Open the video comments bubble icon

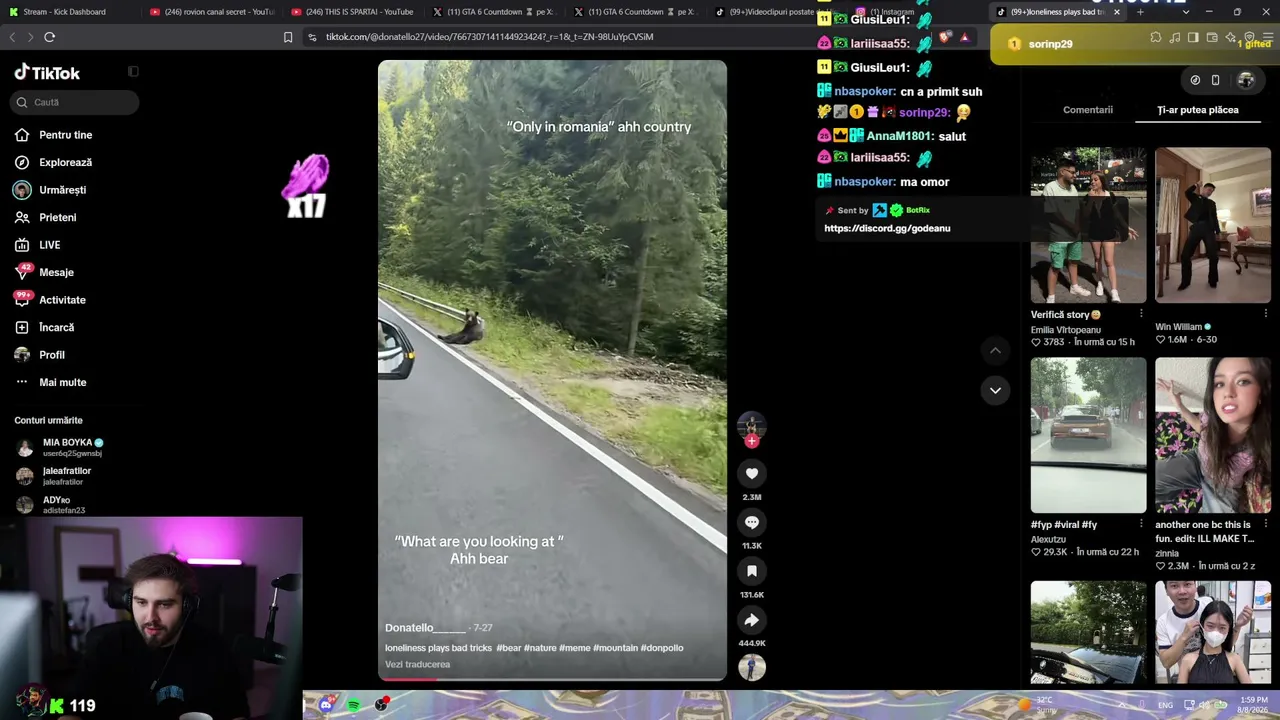point(752,522)
